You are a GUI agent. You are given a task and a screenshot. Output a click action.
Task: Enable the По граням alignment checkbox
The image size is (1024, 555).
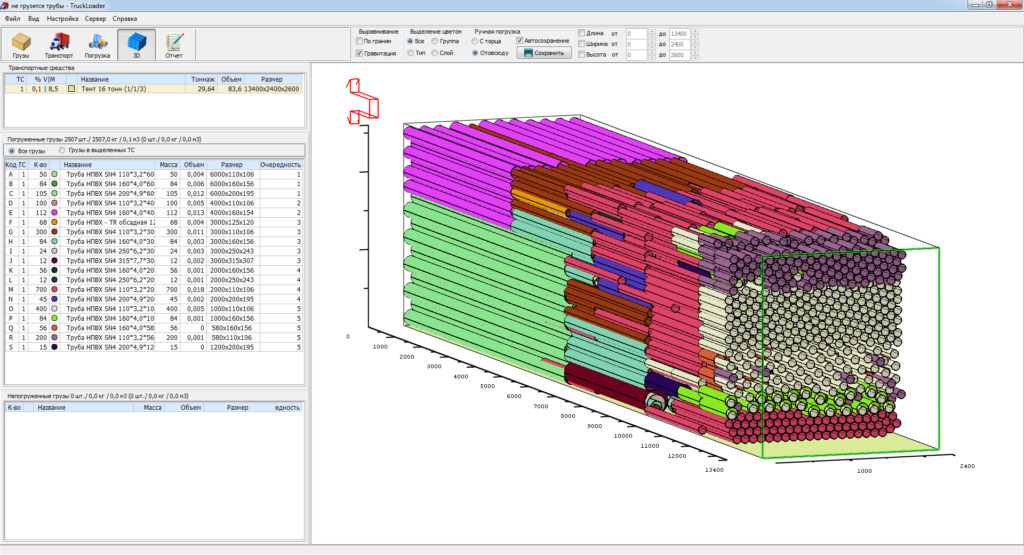[360, 41]
